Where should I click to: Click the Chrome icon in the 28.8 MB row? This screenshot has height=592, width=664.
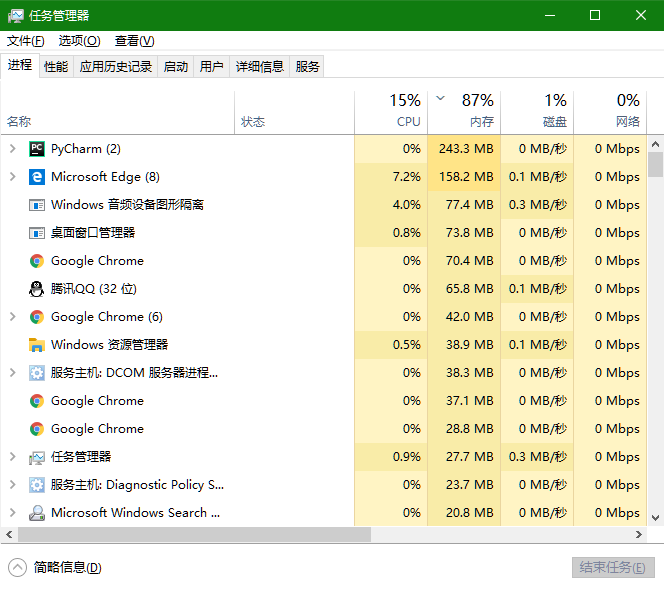[37, 429]
